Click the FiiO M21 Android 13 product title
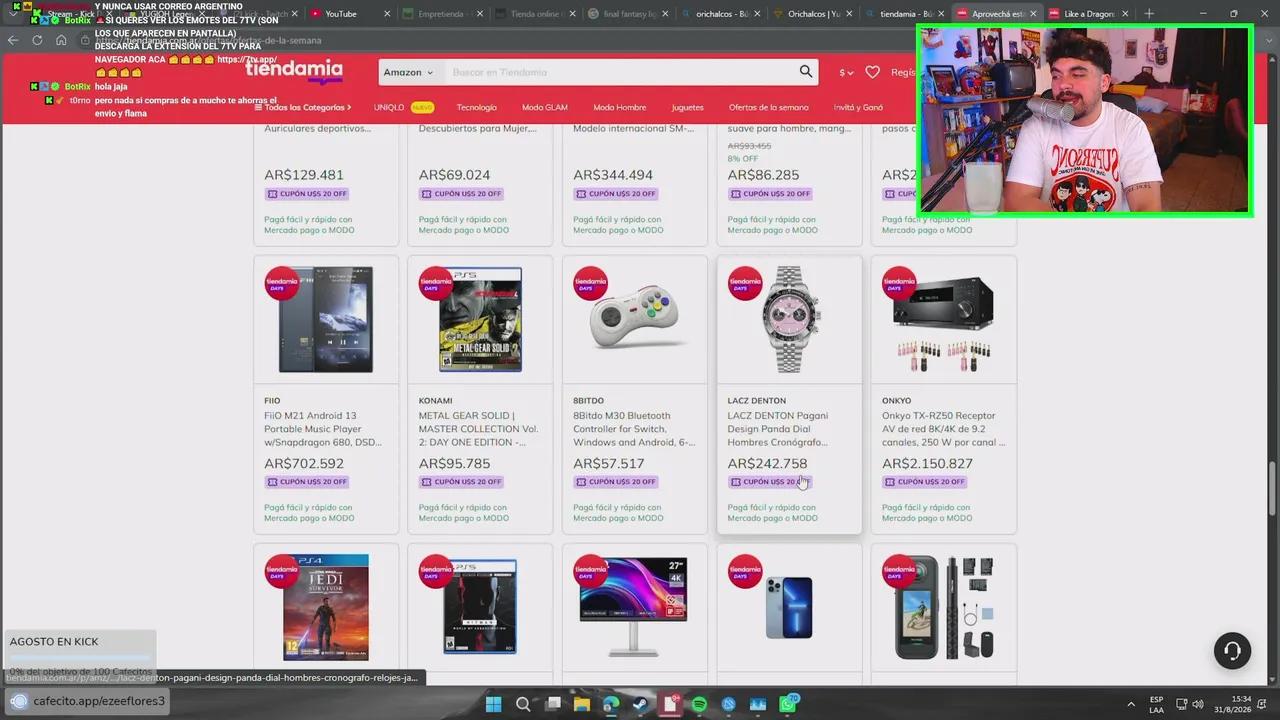Image resolution: width=1280 pixels, height=720 pixels. tap(323, 429)
